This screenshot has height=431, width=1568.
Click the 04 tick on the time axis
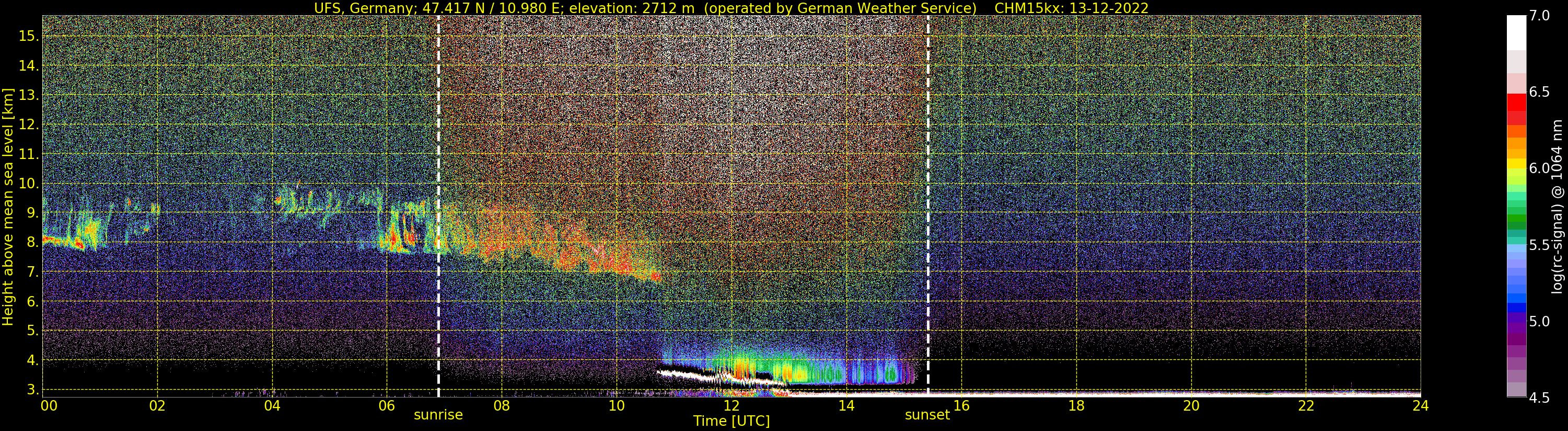(x=272, y=406)
